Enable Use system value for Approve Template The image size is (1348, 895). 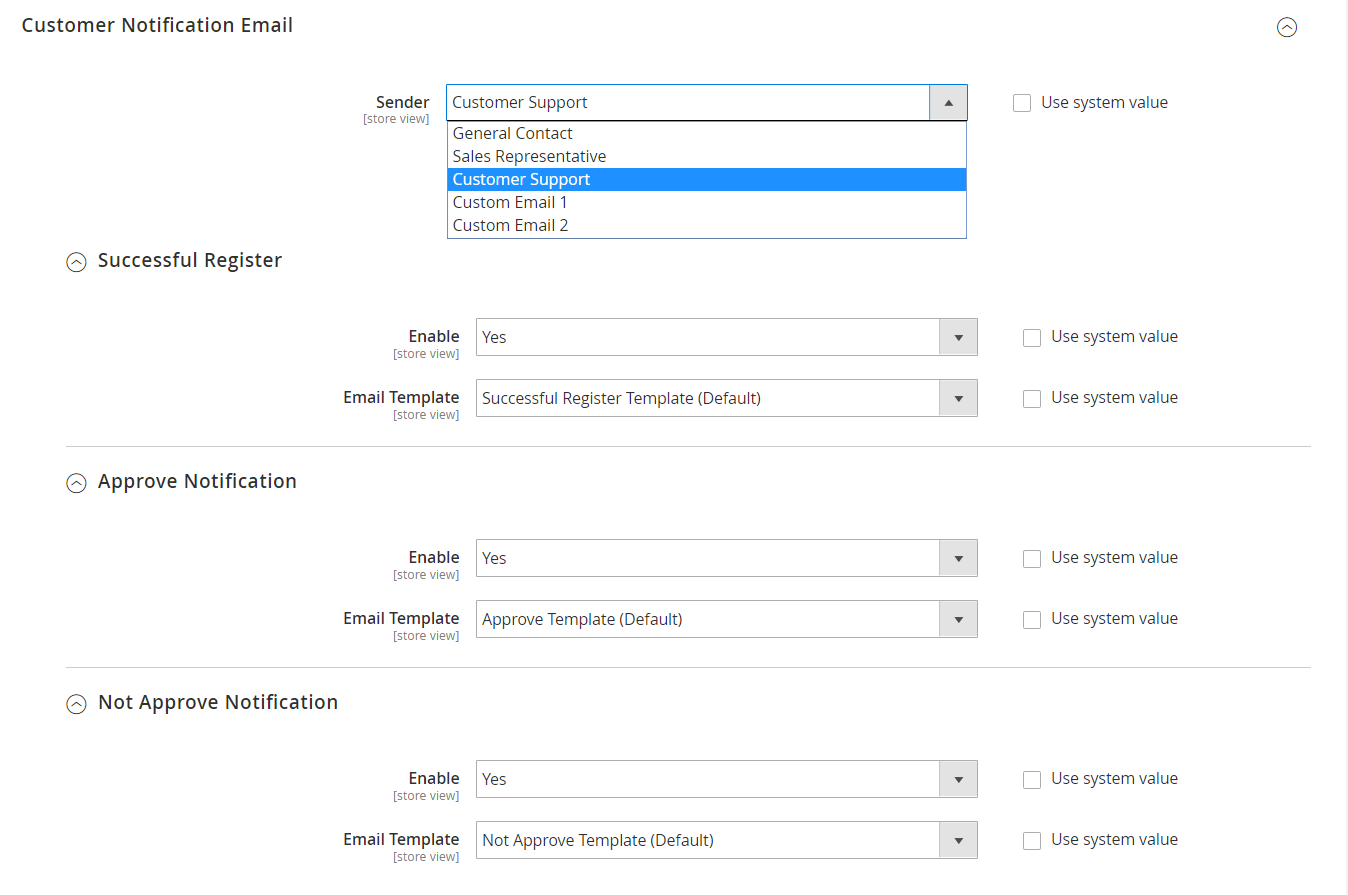pos(1032,620)
